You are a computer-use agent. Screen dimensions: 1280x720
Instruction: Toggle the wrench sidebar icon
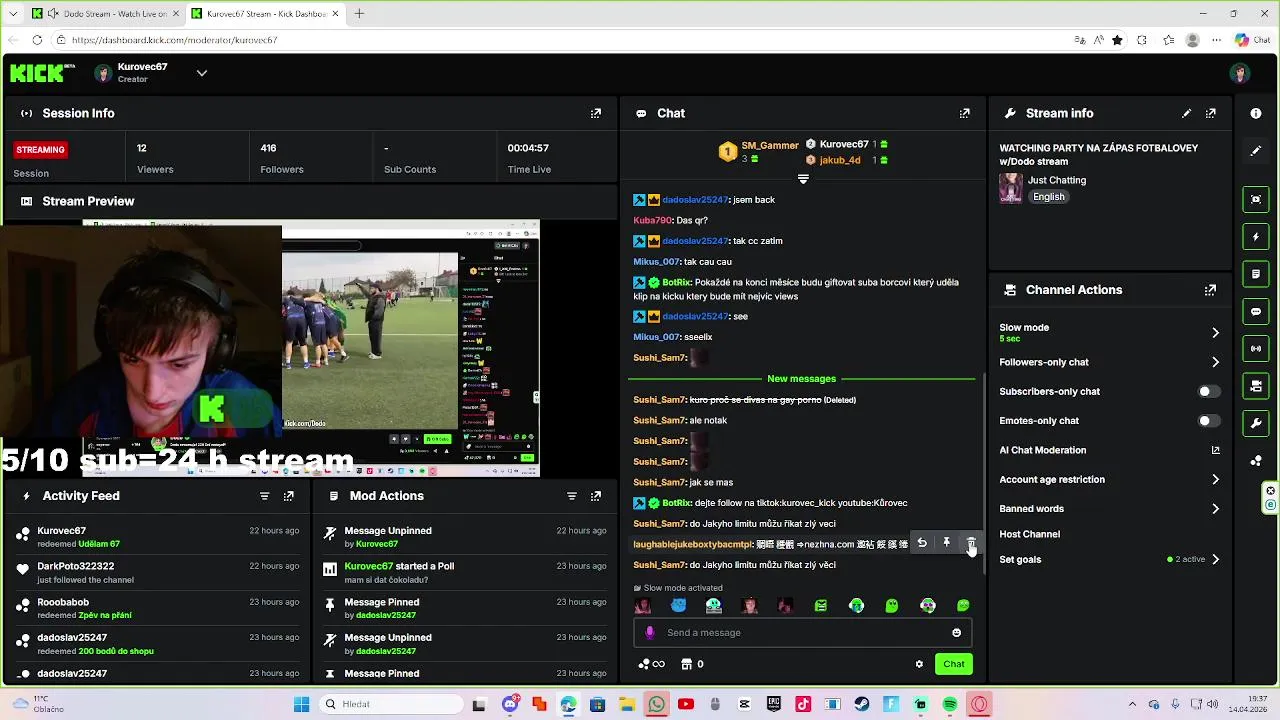[1256, 423]
